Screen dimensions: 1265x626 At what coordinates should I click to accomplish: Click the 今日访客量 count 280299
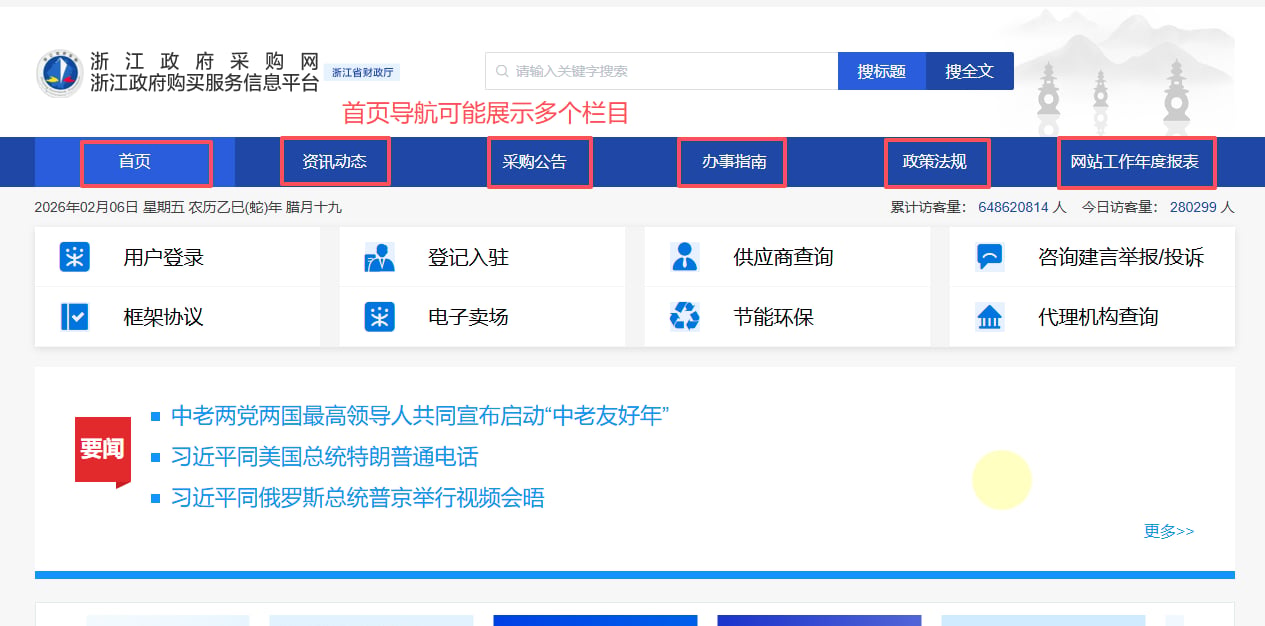(x=1193, y=207)
